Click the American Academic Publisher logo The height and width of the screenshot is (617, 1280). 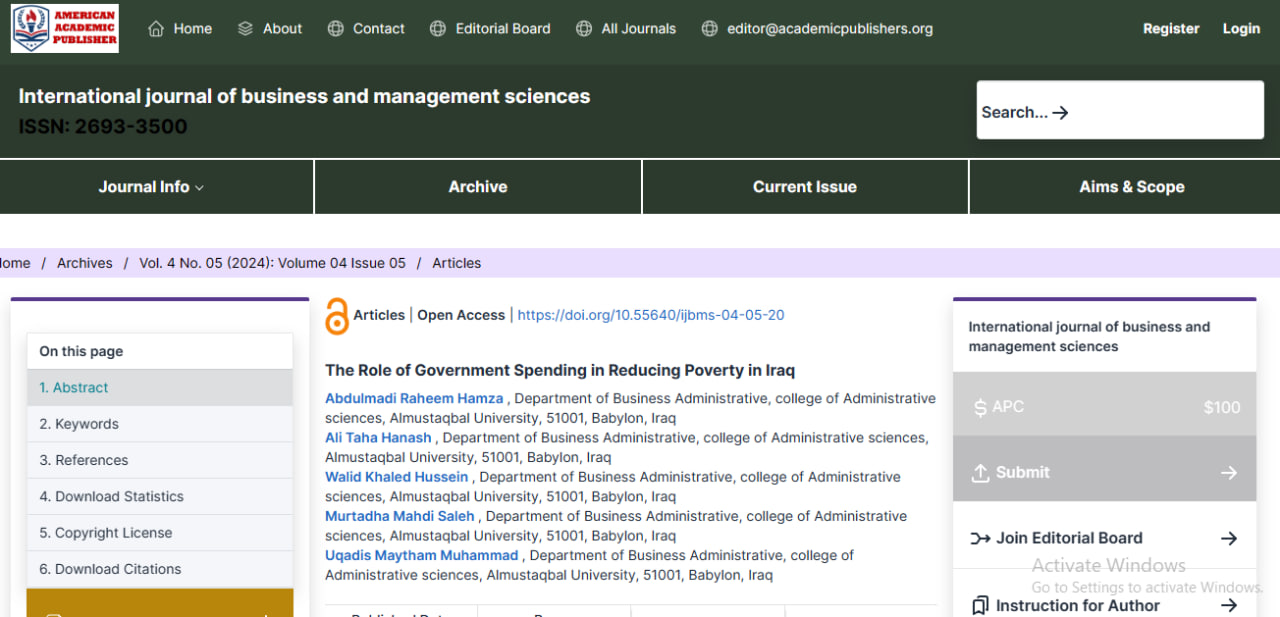[65, 28]
